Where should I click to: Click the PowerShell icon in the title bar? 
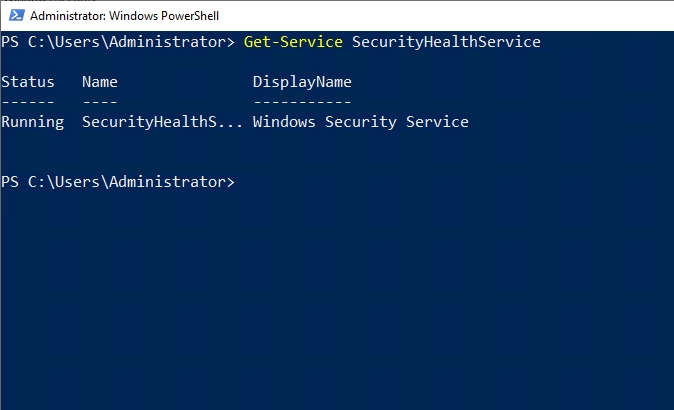click(x=14, y=16)
